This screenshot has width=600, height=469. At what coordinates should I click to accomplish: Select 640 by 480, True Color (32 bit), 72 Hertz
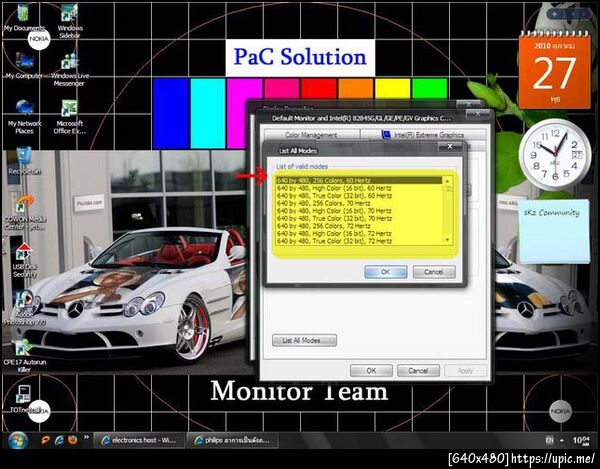click(359, 241)
